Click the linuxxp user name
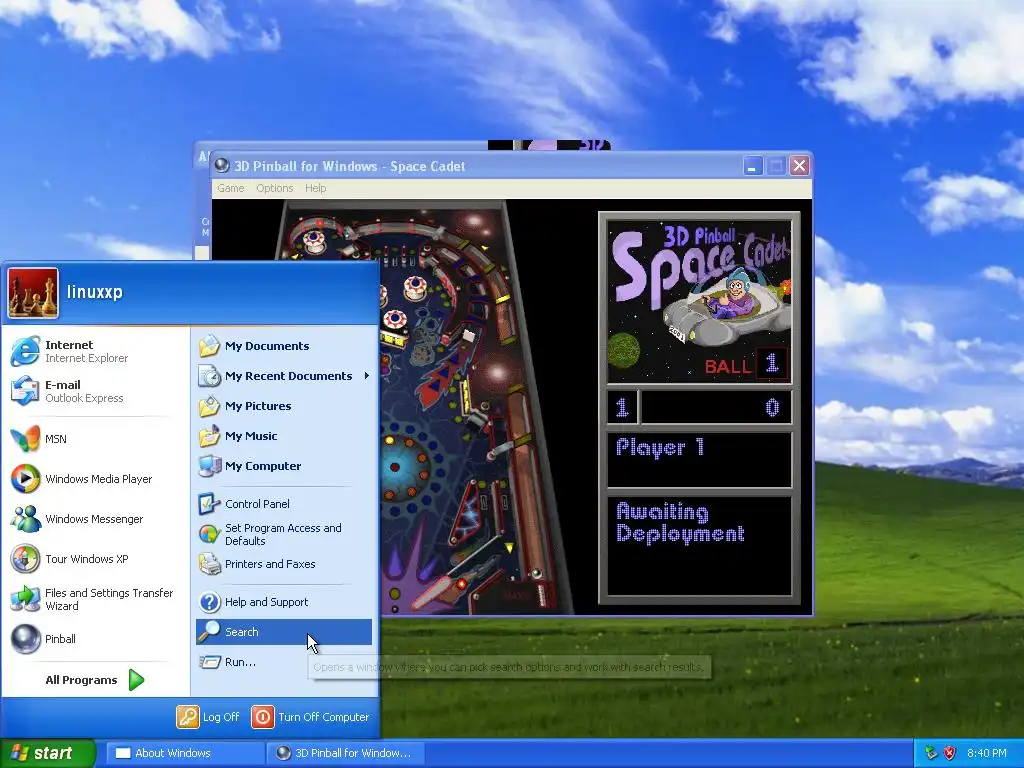1024x768 pixels. (x=95, y=292)
